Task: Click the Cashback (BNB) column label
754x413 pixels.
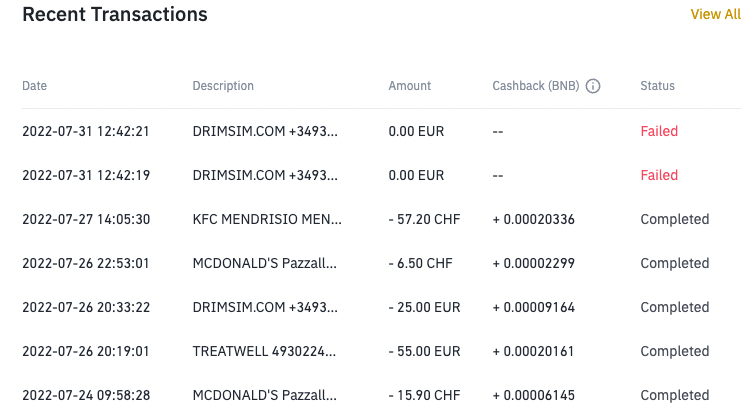Action: [536, 86]
